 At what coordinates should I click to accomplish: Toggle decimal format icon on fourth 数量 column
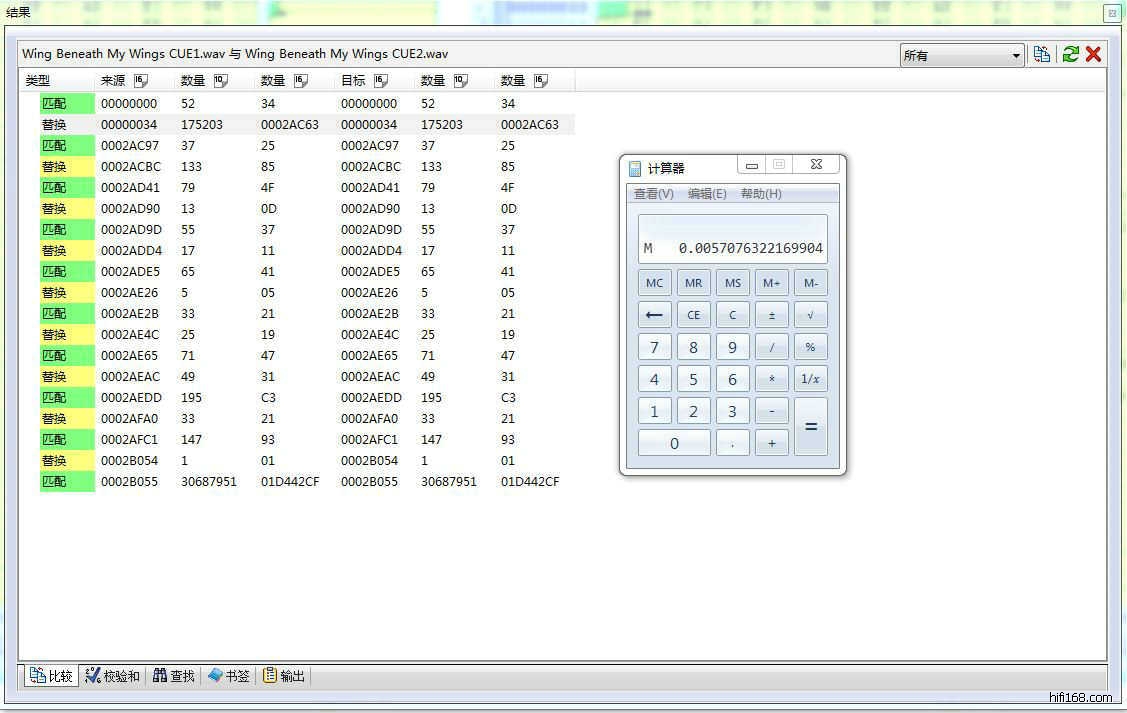click(x=461, y=80)
